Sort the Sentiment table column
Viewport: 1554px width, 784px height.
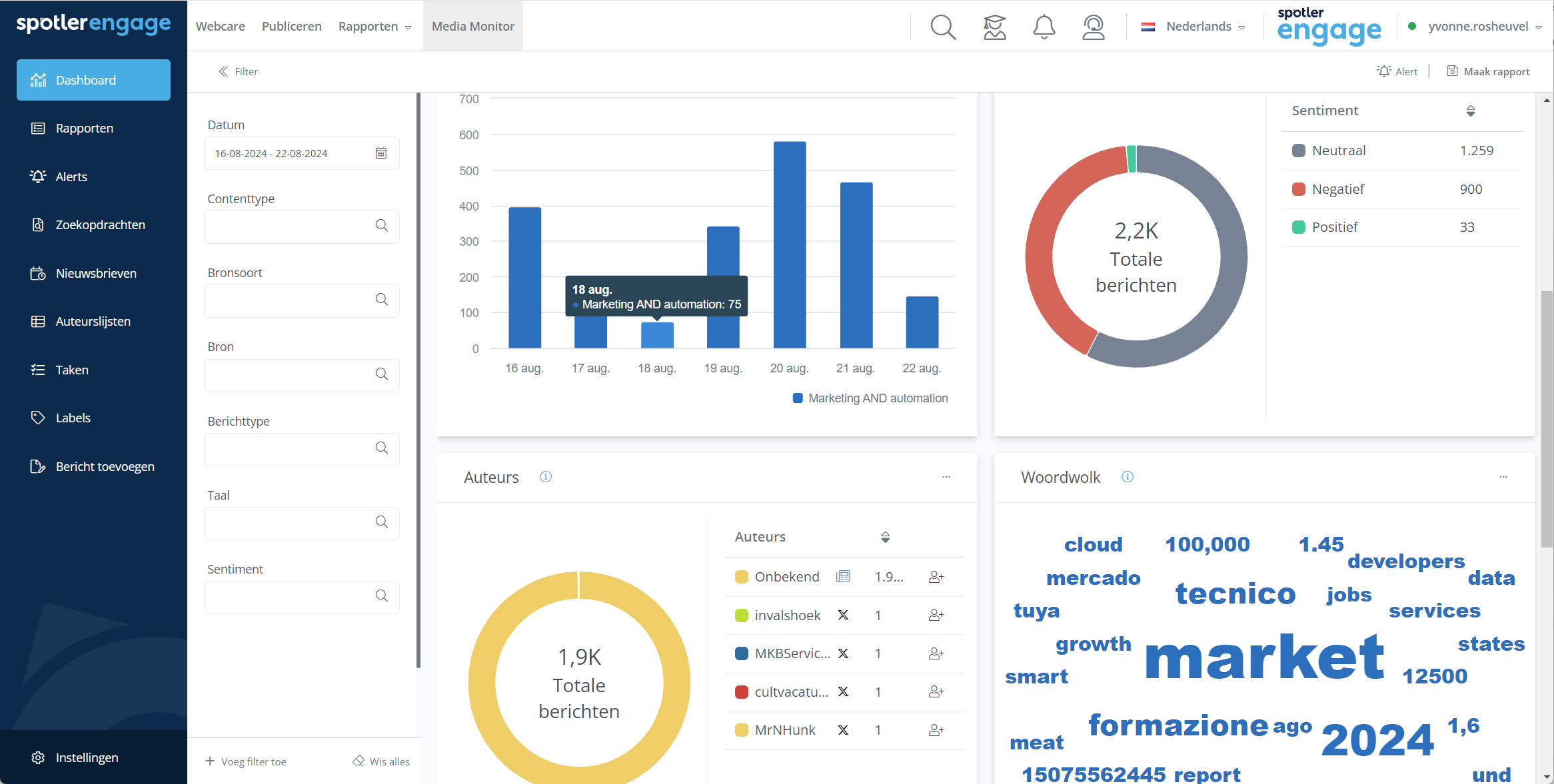pyautogui.click(x=1471, y=111)
